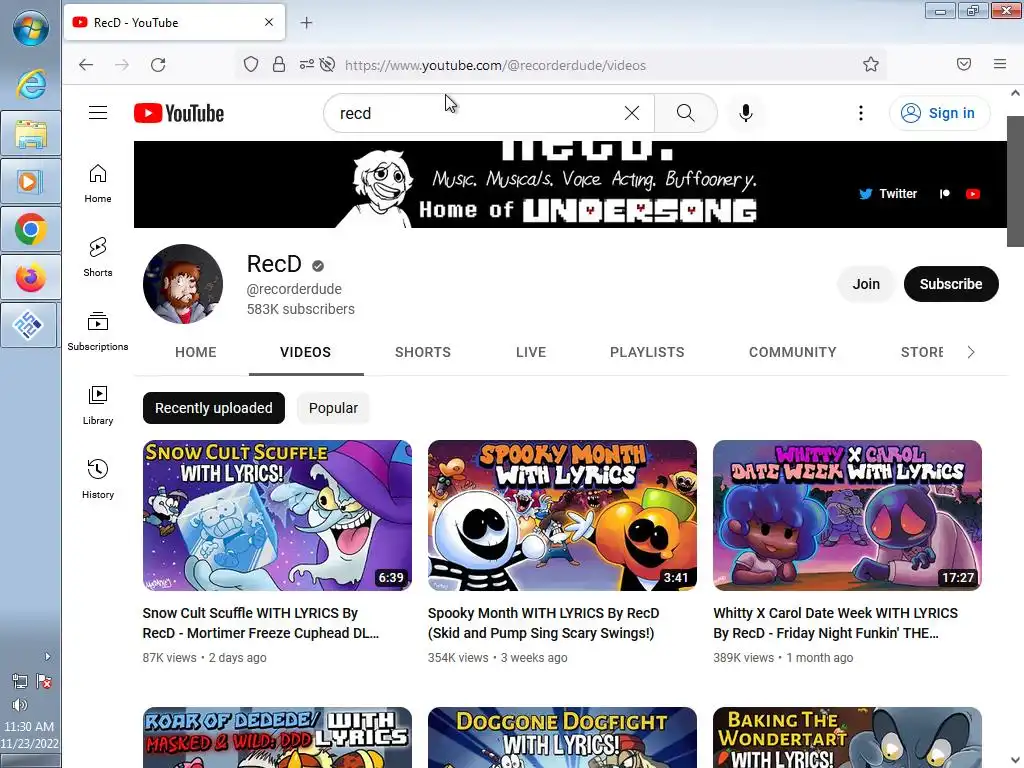
Task: Open History in the sidebar
Action: (98, 479)
